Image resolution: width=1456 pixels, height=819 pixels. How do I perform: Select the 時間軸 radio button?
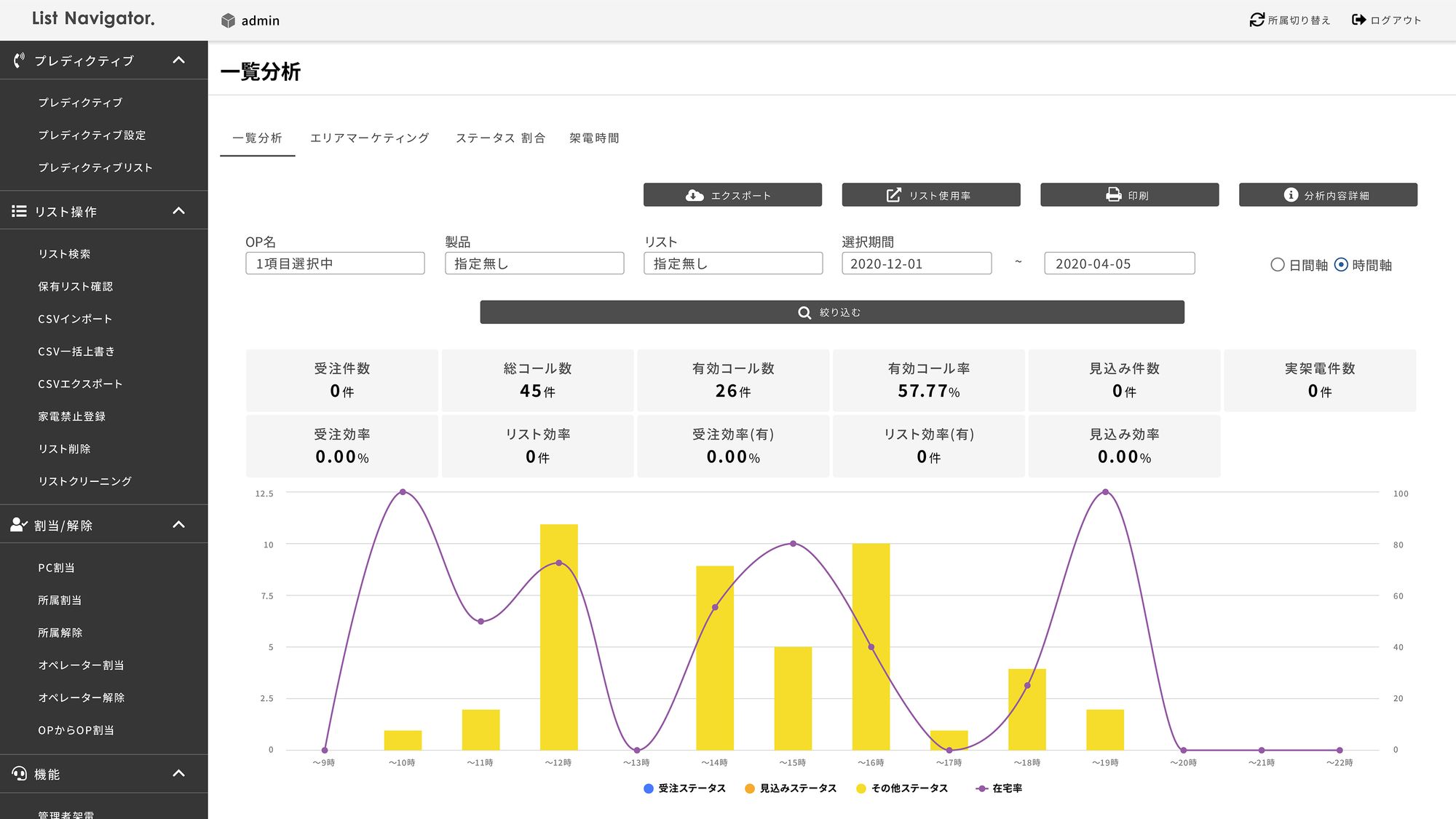point(1341,265)
